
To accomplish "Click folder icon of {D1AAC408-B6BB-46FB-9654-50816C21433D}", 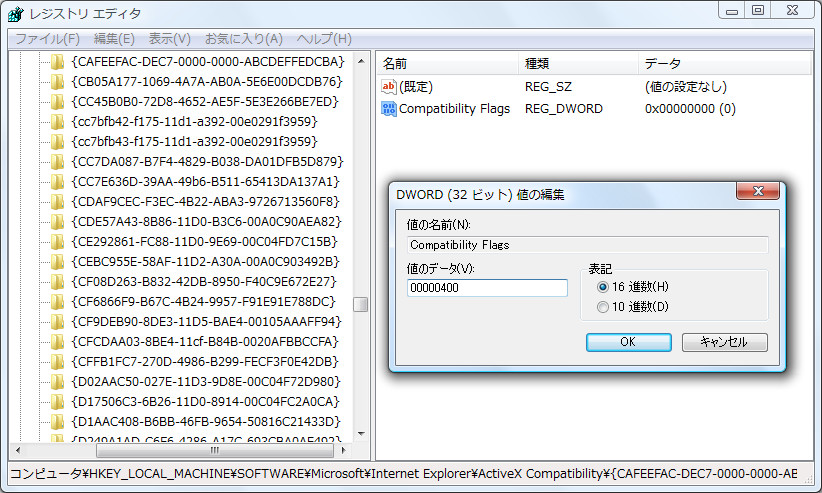I will [57, 422].
